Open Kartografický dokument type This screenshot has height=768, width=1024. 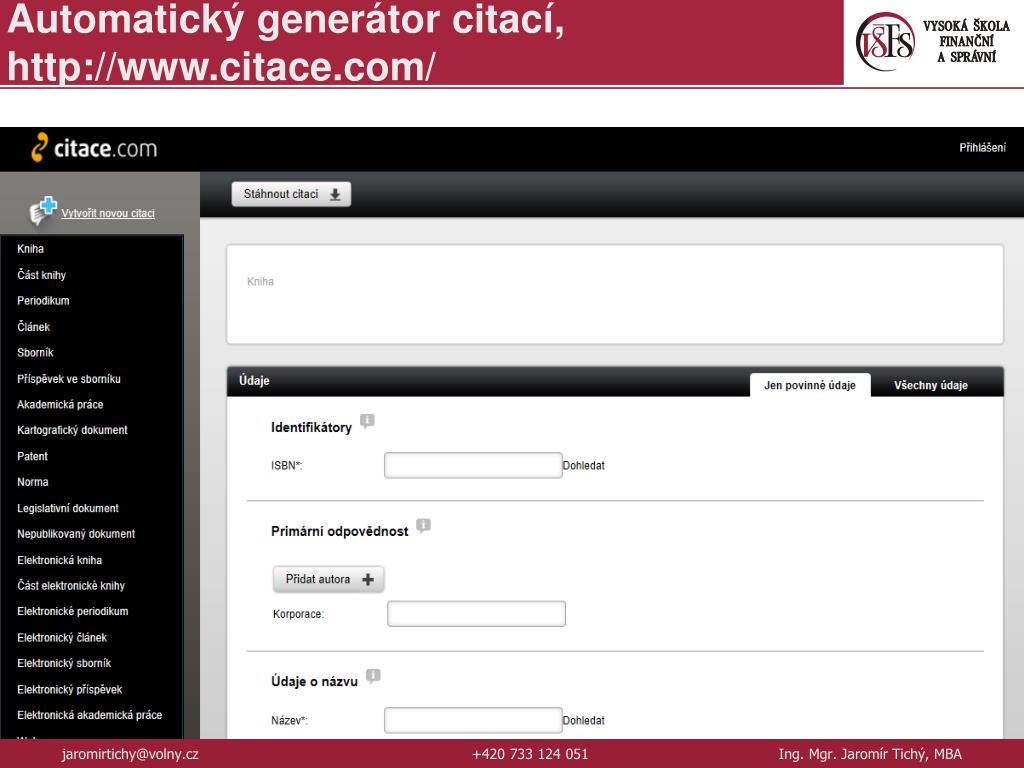pos(72,430)
